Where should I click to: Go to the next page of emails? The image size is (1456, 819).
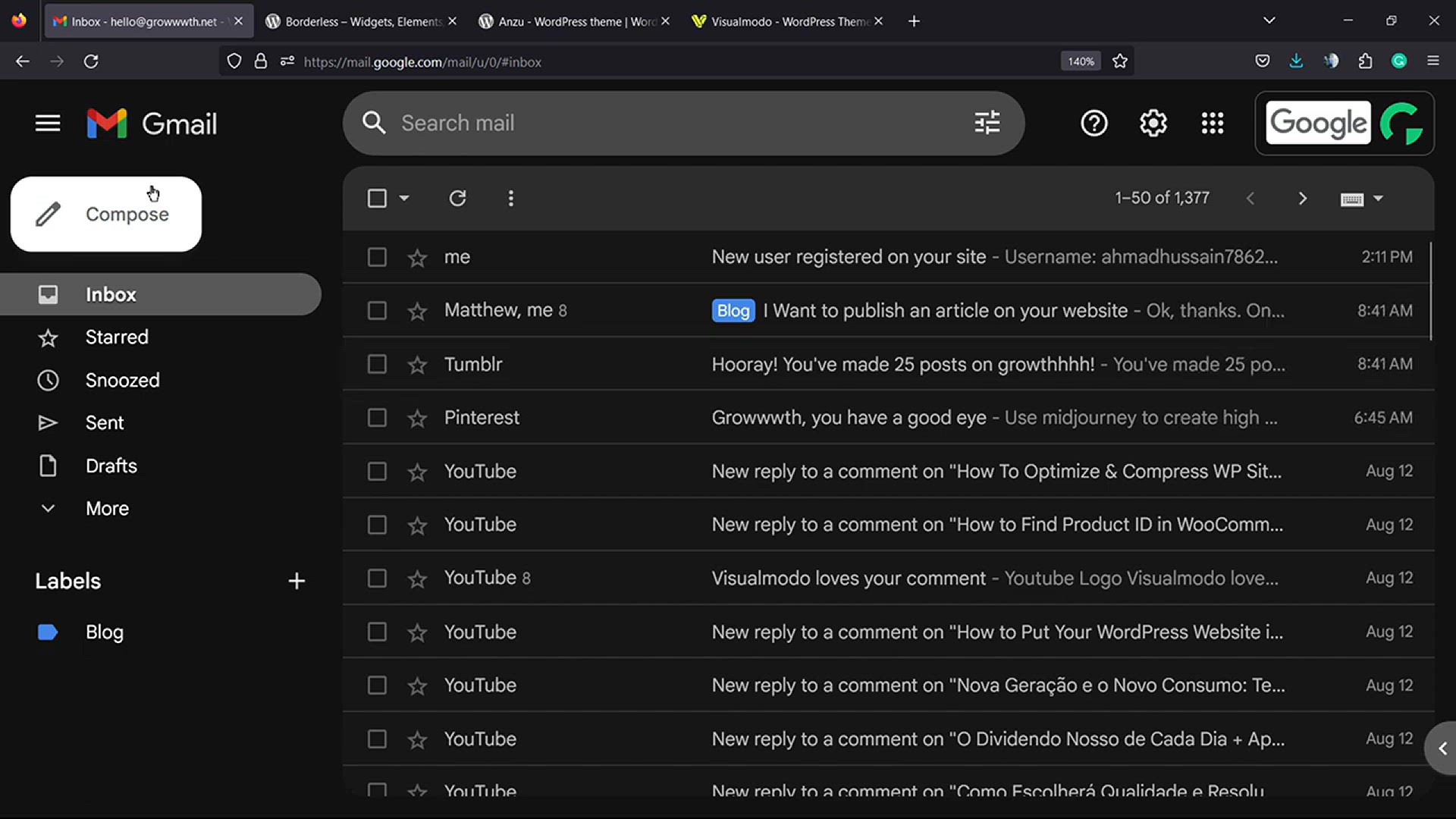1302,198
